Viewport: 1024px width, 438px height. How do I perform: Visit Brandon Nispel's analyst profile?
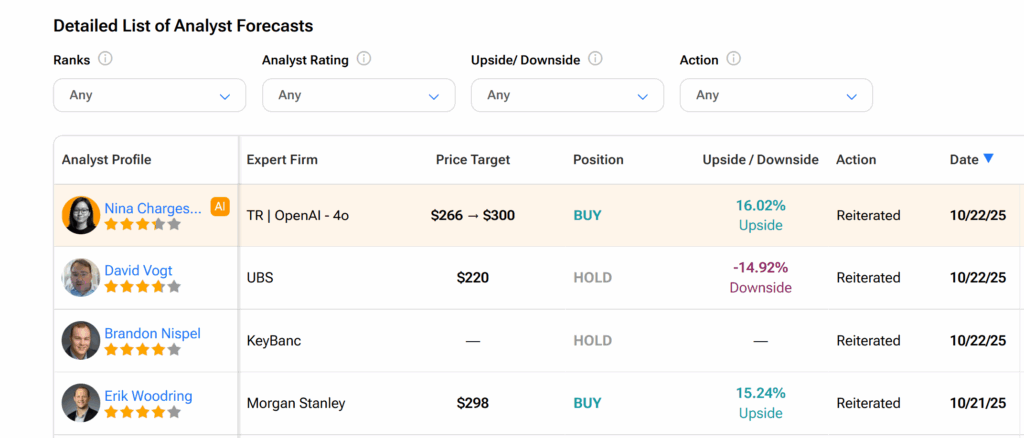click(152, 333)
